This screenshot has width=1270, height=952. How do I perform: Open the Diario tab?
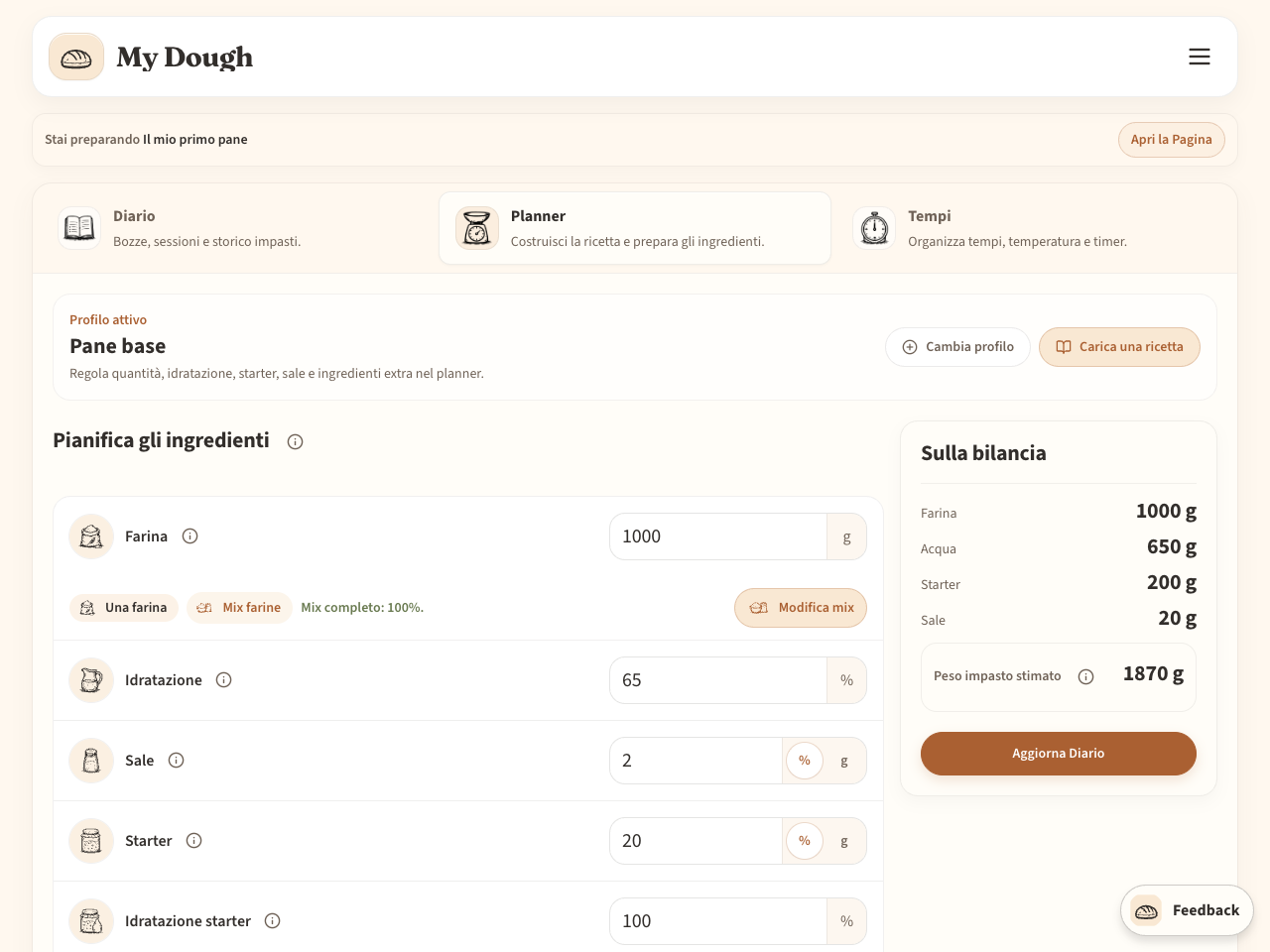tap(238, 228)
